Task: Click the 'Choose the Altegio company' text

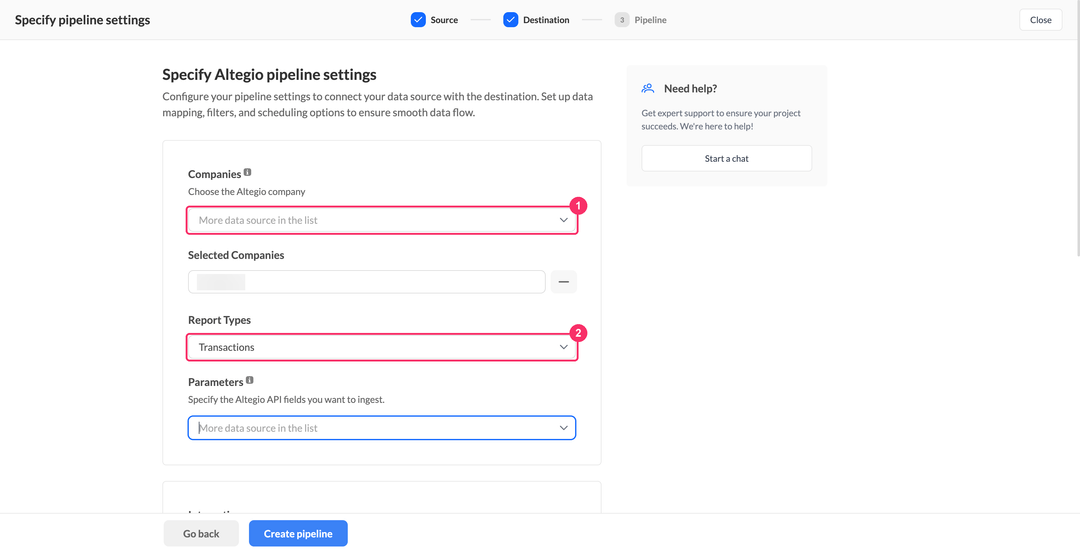Action: click(x=247, y=191)
